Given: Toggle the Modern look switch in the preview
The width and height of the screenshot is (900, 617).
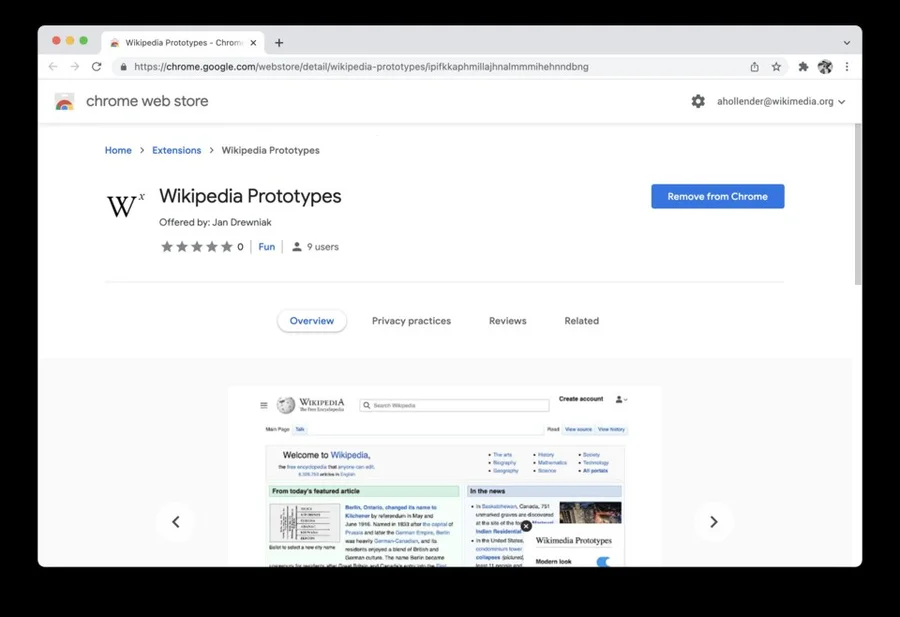Looking at the screenshot, I should click(x=603, y=561).
